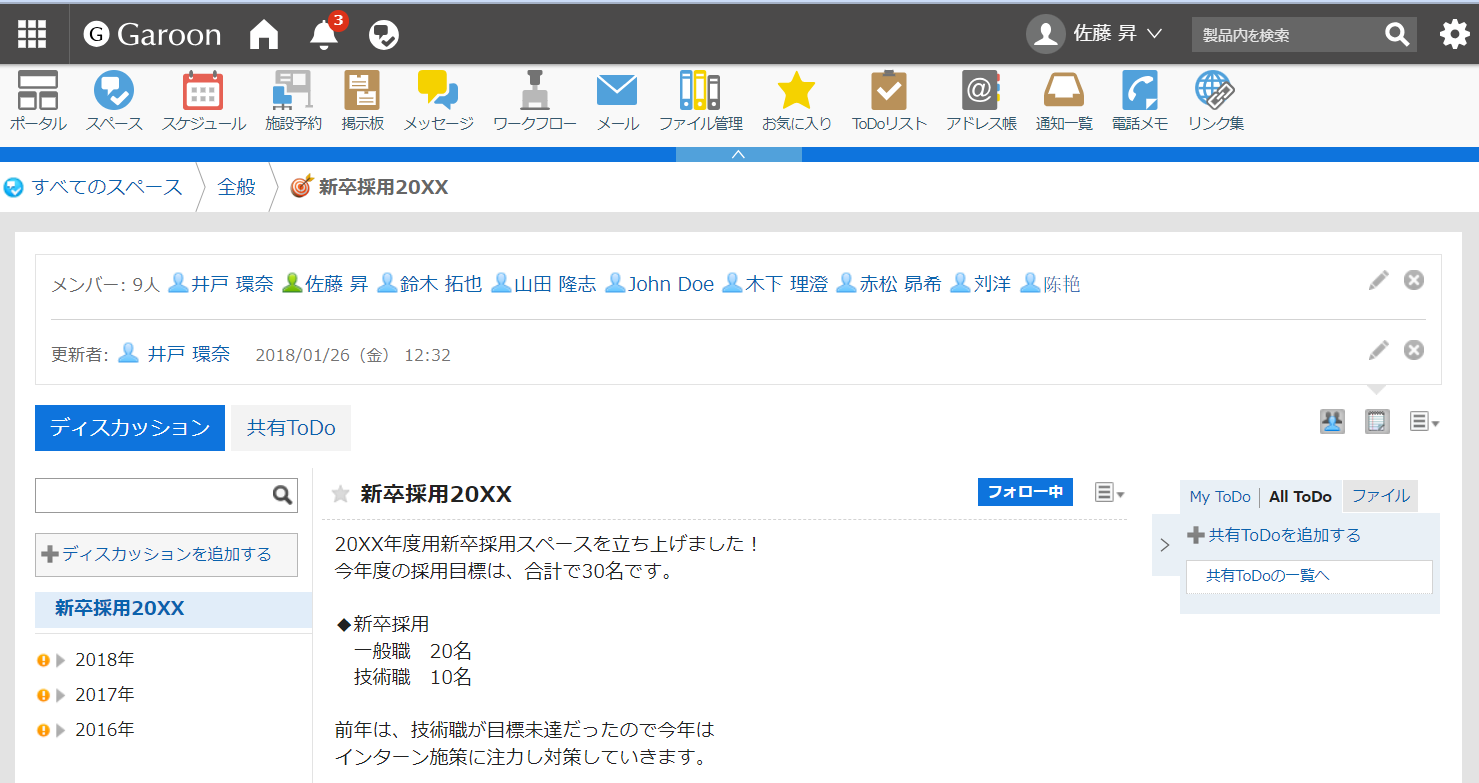Image resolution: width=1479 pixels, height=783 pixels.
Task: Click フォロー中 to unfollow the topic
Action: click(x=1024, y=492)
